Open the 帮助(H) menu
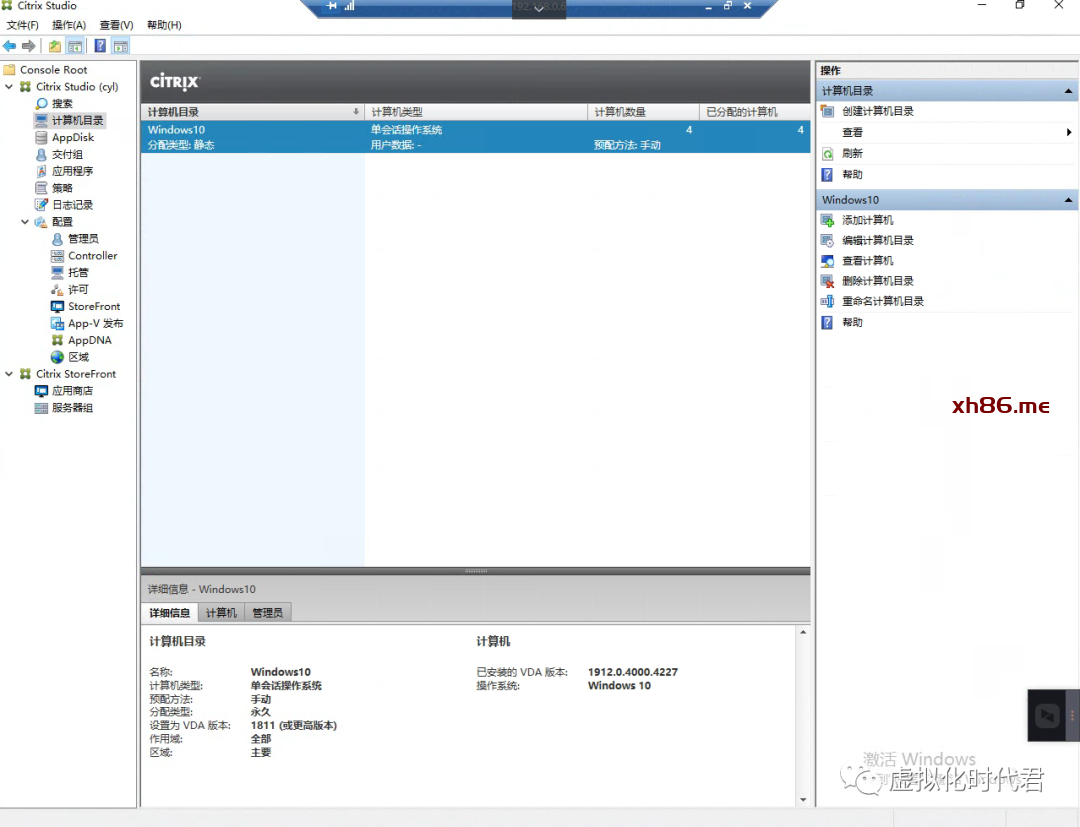 pyautogui.click(x=164, y=25)
